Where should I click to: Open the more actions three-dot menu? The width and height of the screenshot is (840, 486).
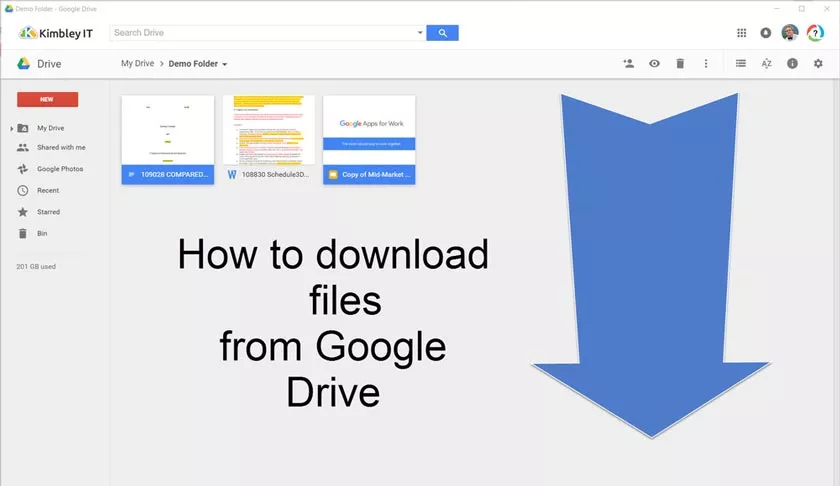click(706, 63)
